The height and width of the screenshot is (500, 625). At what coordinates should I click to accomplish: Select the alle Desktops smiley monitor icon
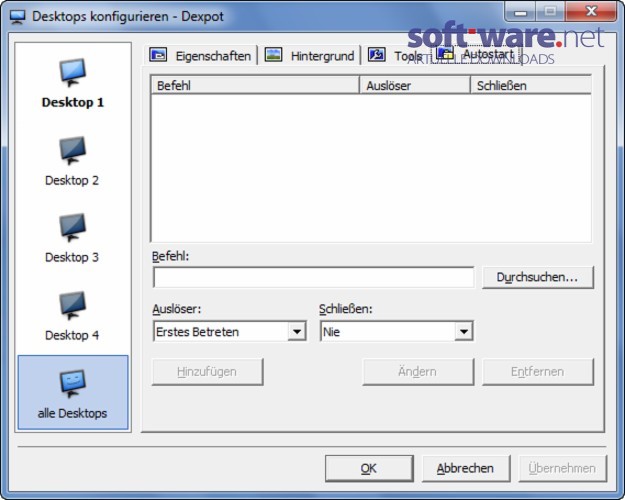tap(73, 384)
